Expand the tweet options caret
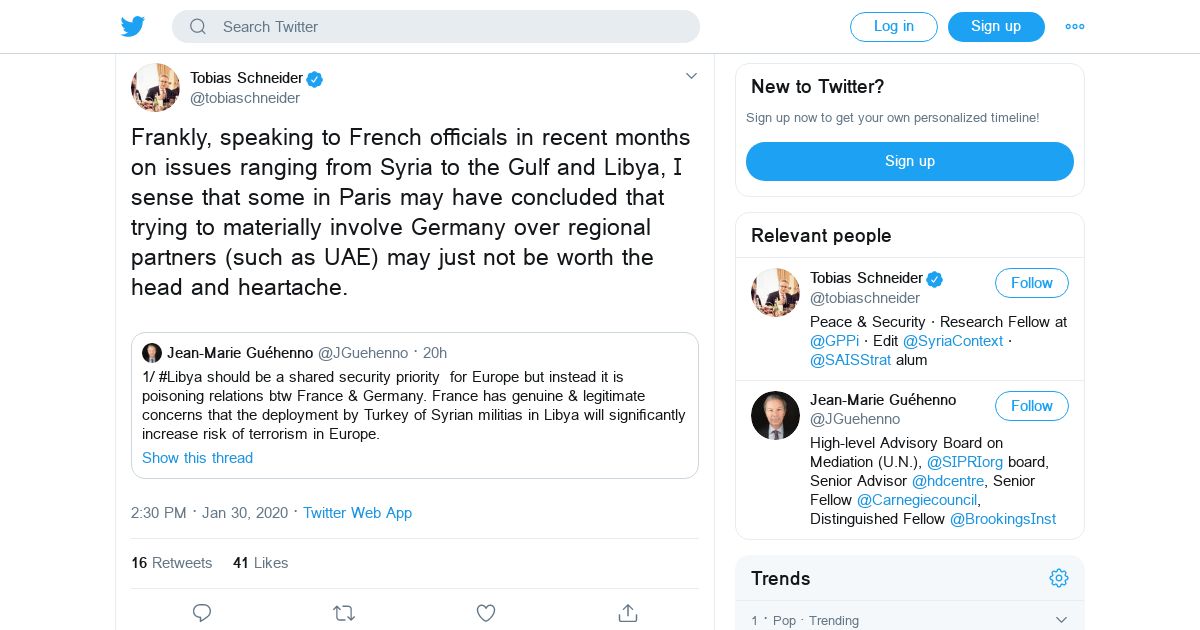Image resolution: width=1200 pixels, height=630 pixels. tap(691, 76)
